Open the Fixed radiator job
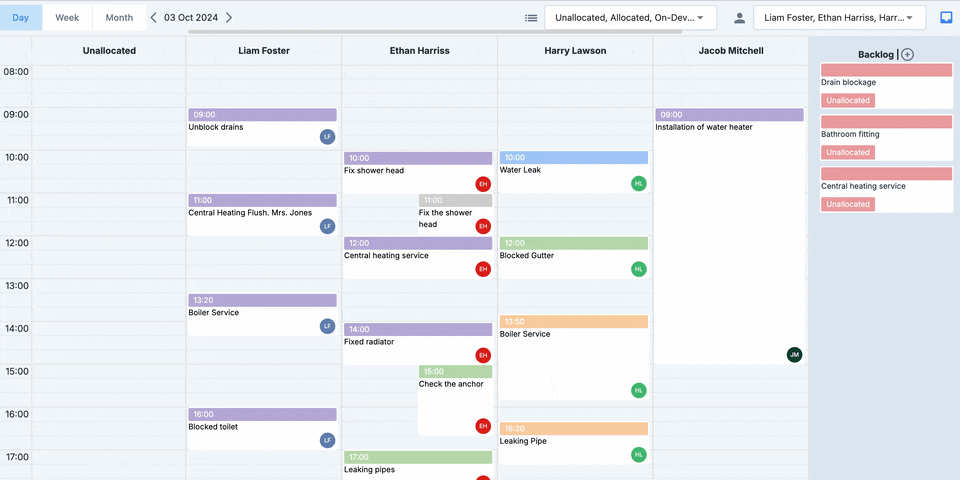This screenshot has height=480, width=960. [418, 343]
